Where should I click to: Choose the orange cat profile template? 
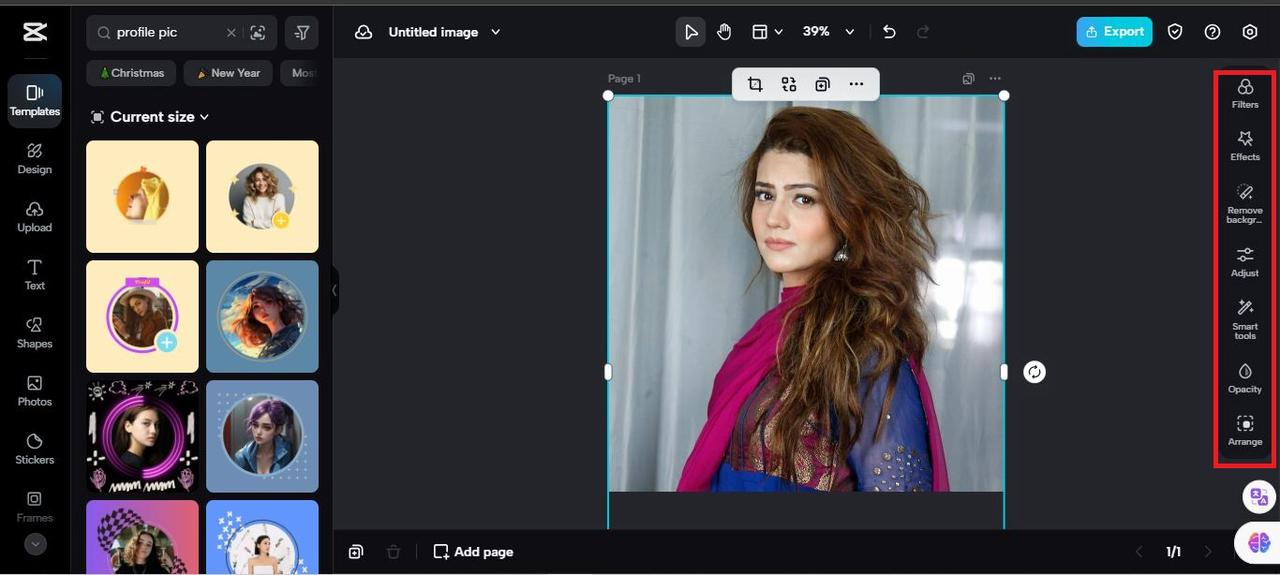point(142,196)
